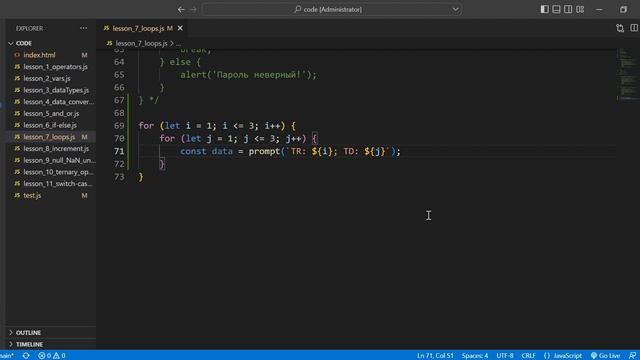Click the git branch indicator in status bar
The width and height of the screenshot is (640, 360).
(7, 356)
